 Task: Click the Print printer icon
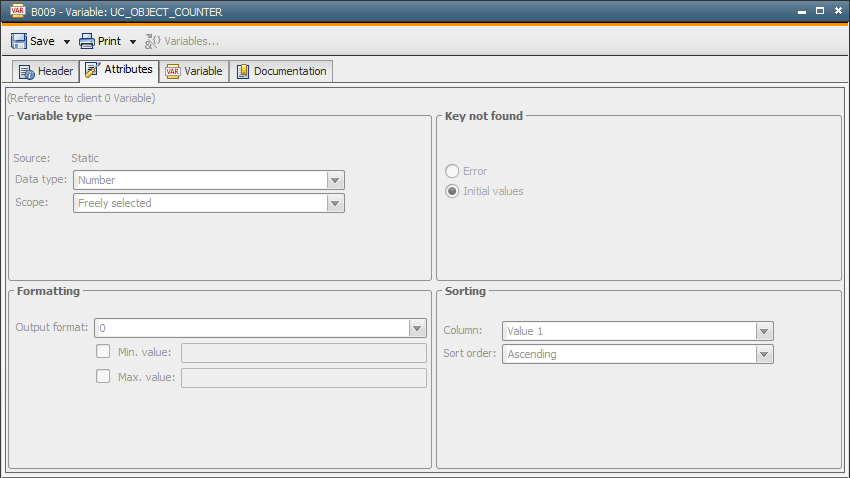click(87, 41)
